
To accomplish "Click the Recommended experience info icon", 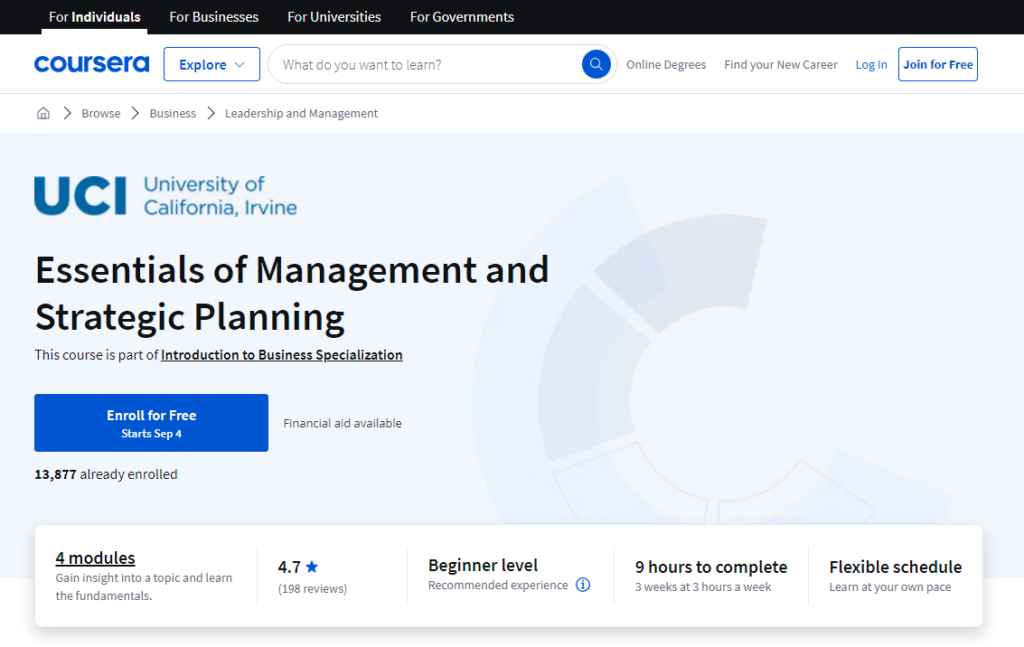I will [583, 584].
